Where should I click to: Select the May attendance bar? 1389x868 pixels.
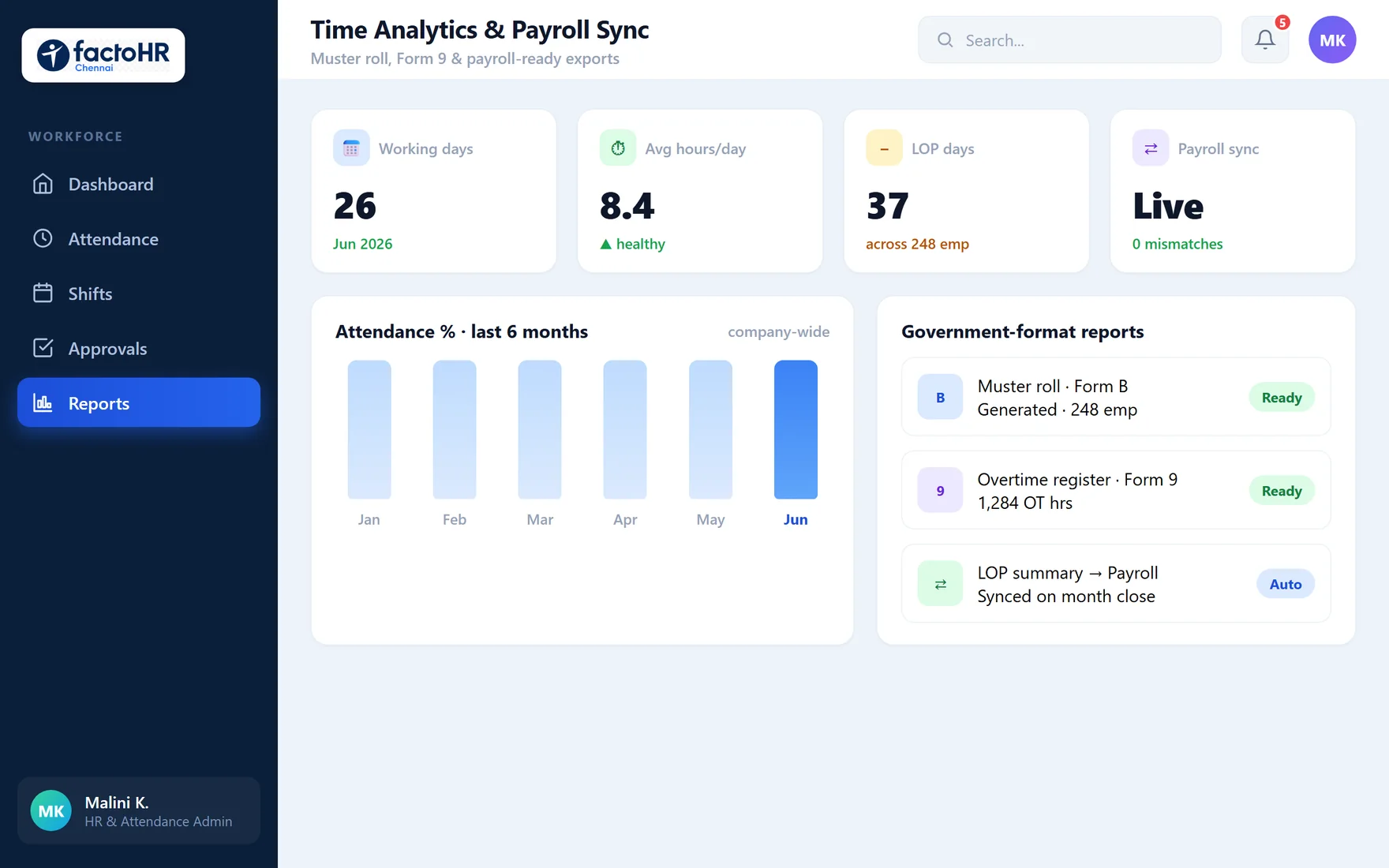[x=710, y=429]
